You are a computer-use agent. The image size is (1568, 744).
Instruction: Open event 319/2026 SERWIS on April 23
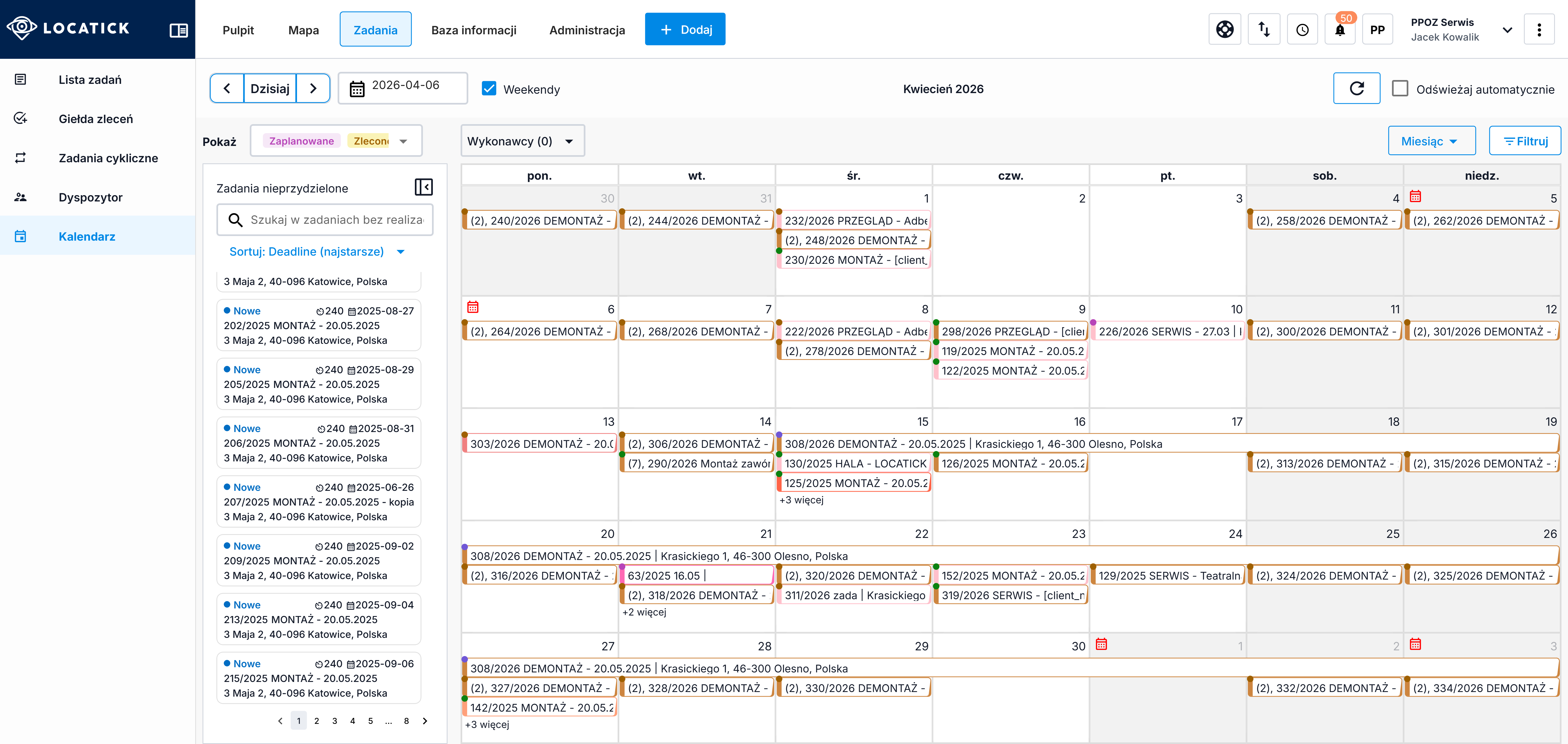[x=1011, y=595]
